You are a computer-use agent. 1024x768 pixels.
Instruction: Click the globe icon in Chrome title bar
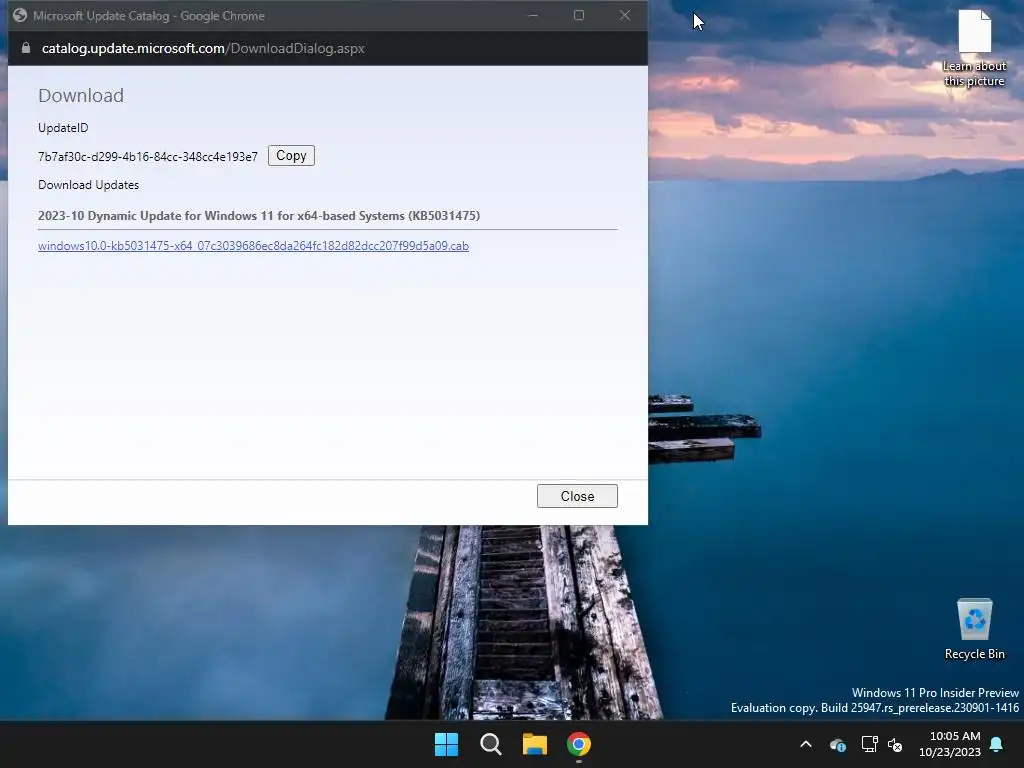(x=20, y=15)
